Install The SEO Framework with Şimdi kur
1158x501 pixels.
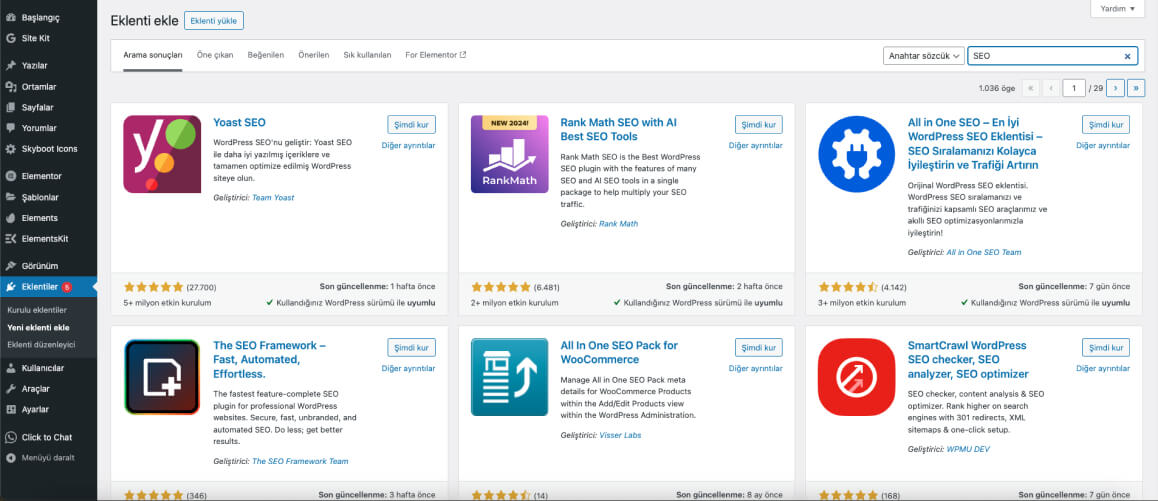(411, 347)
